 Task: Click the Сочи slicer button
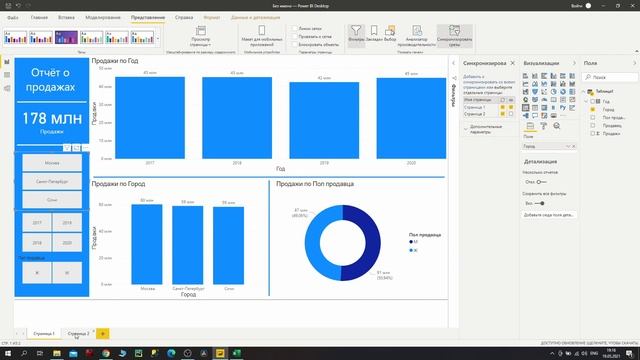click(52, 200)
